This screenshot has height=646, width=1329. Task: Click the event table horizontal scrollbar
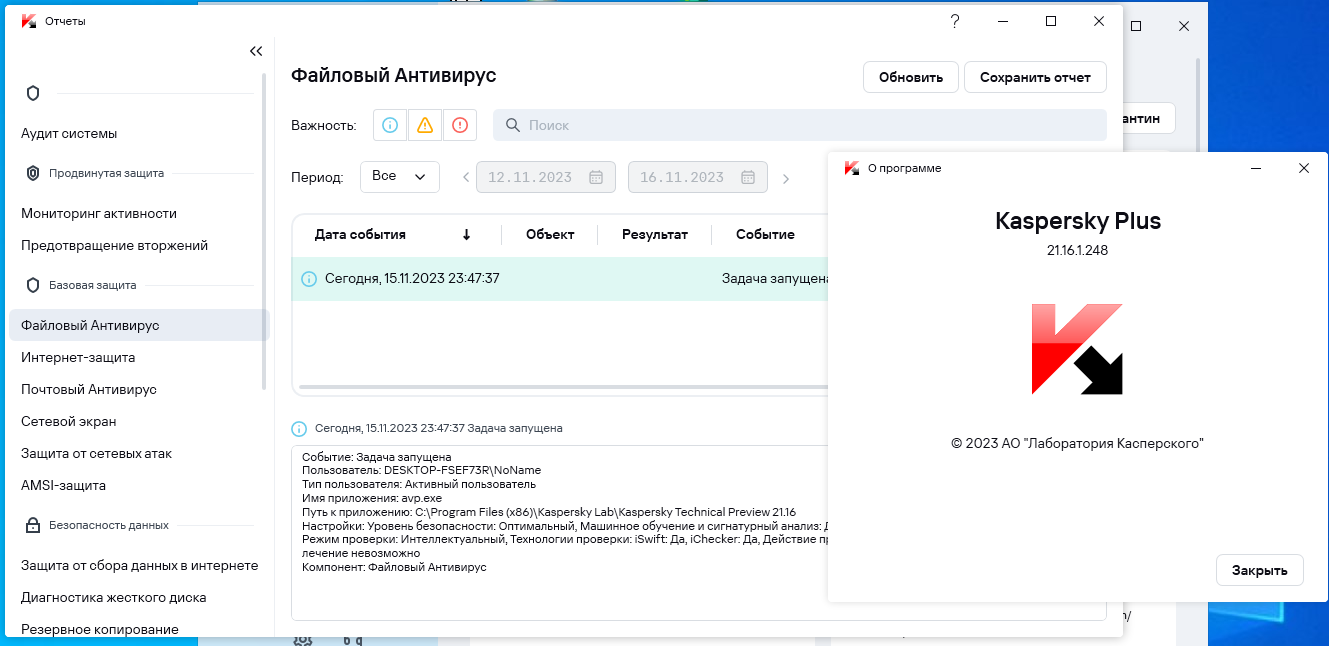tap(563, 386)
